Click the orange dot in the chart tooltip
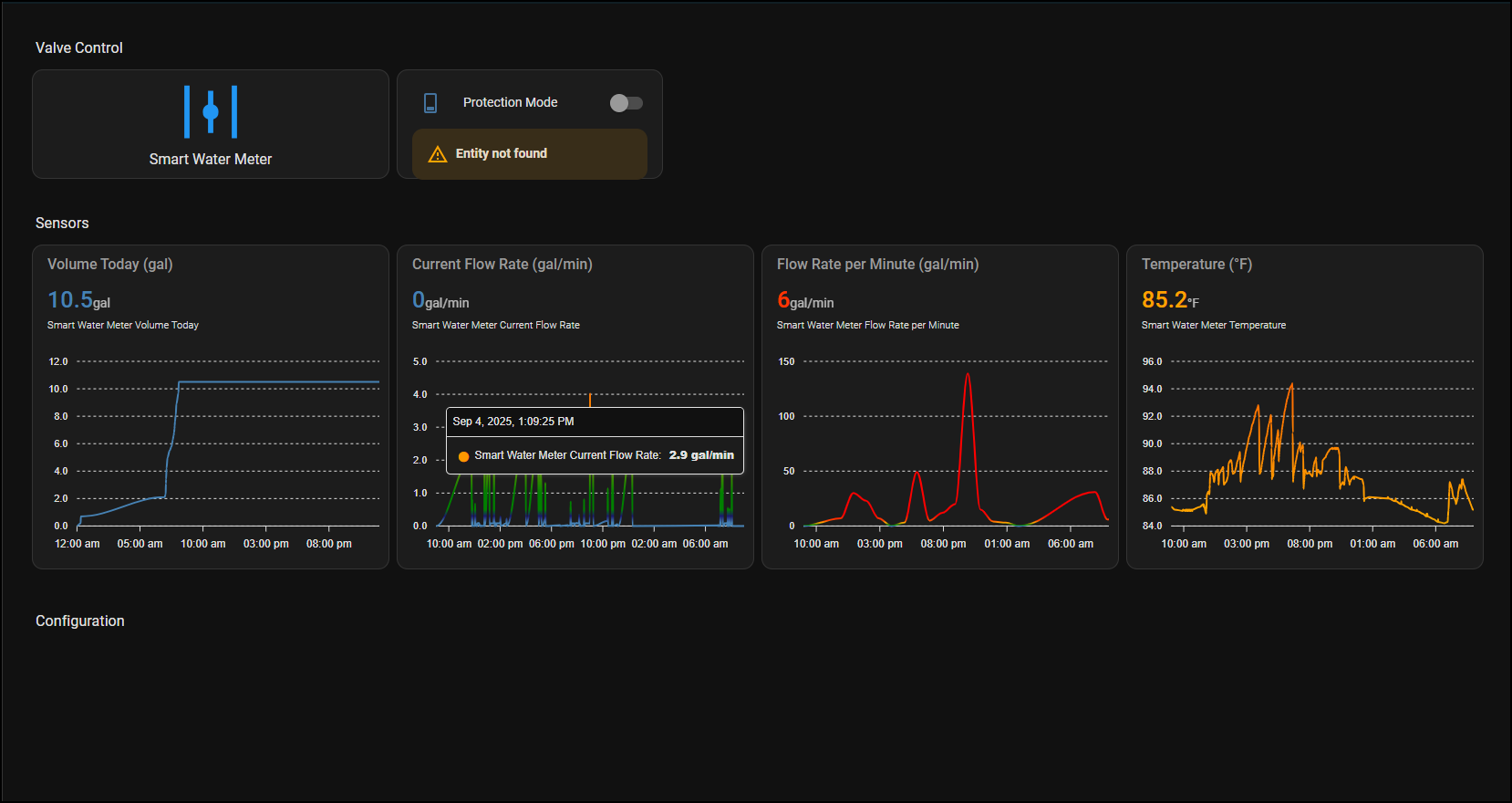1512x803 pixels. (x=463, y=456)
